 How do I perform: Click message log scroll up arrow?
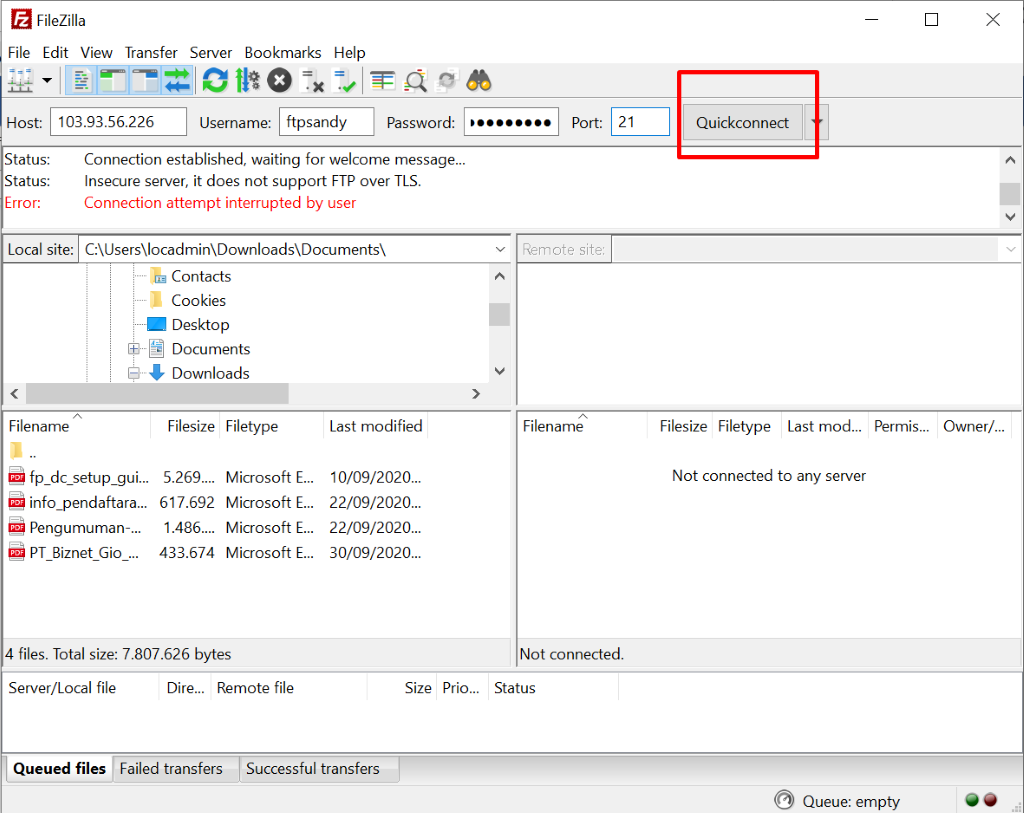tap(1010, 160)
